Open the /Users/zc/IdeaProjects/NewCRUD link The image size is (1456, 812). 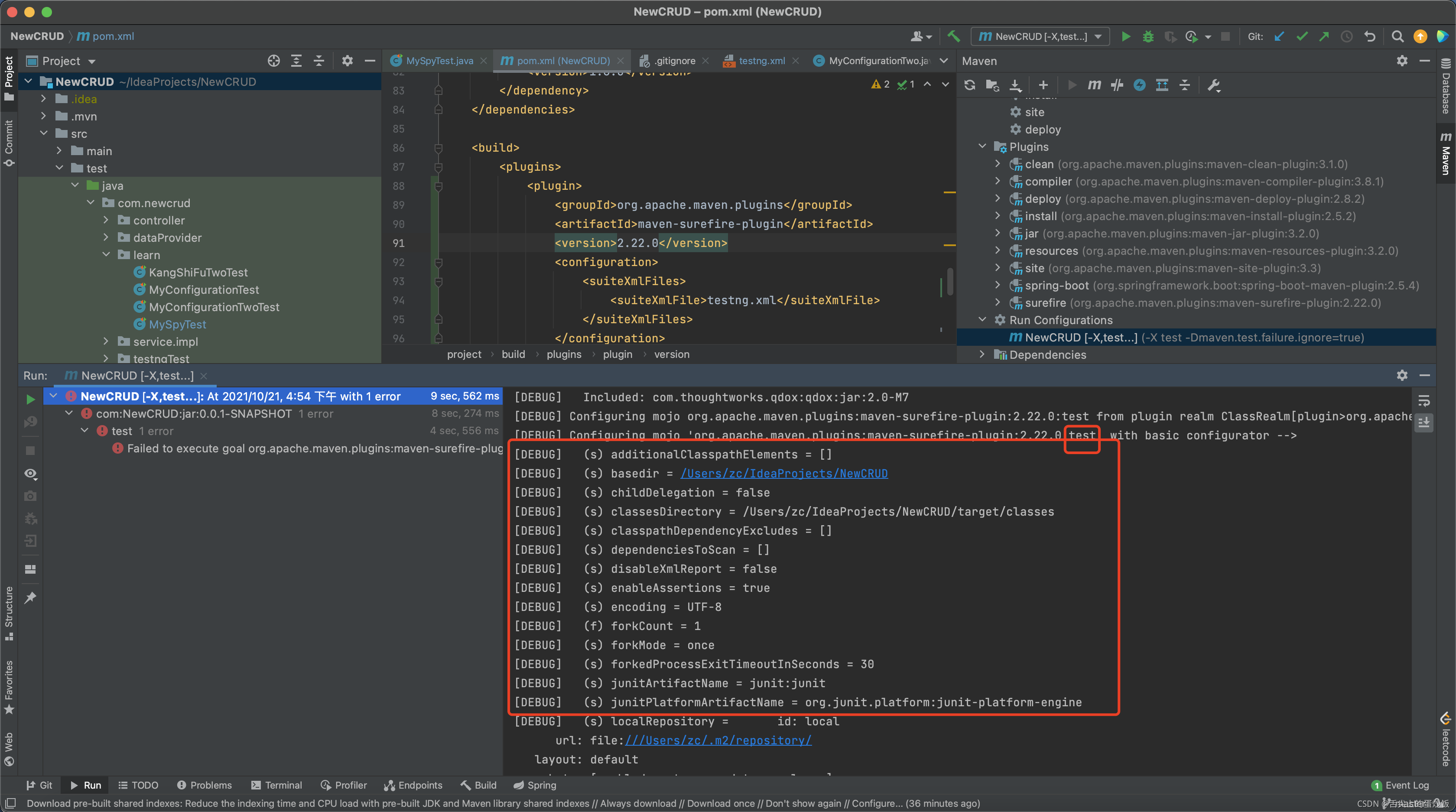pyautogui.click(x=783, y=474)
